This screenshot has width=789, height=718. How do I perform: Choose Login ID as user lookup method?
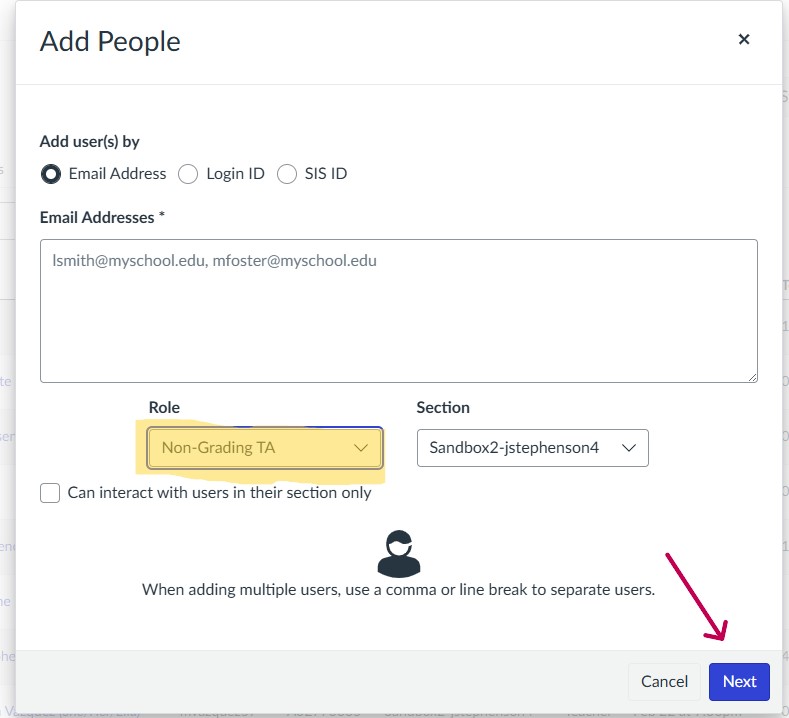(188, 174)
